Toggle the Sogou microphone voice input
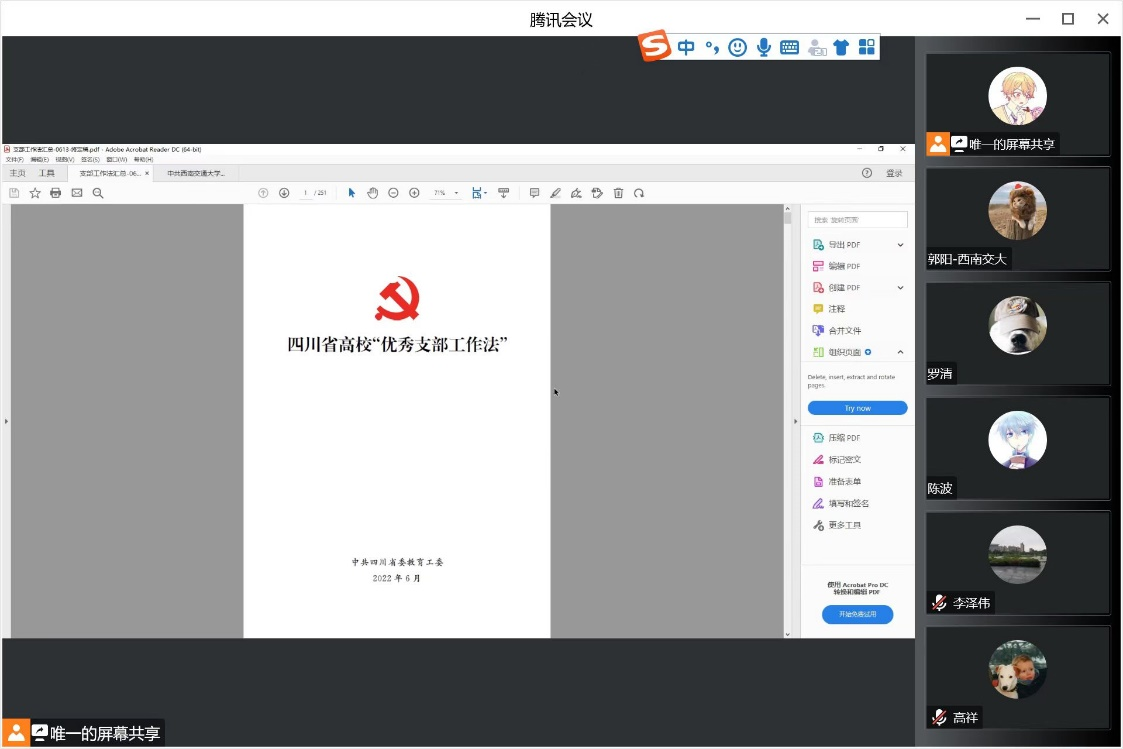Viewport: 1123px width, 749px height. [x=764, y=47]
